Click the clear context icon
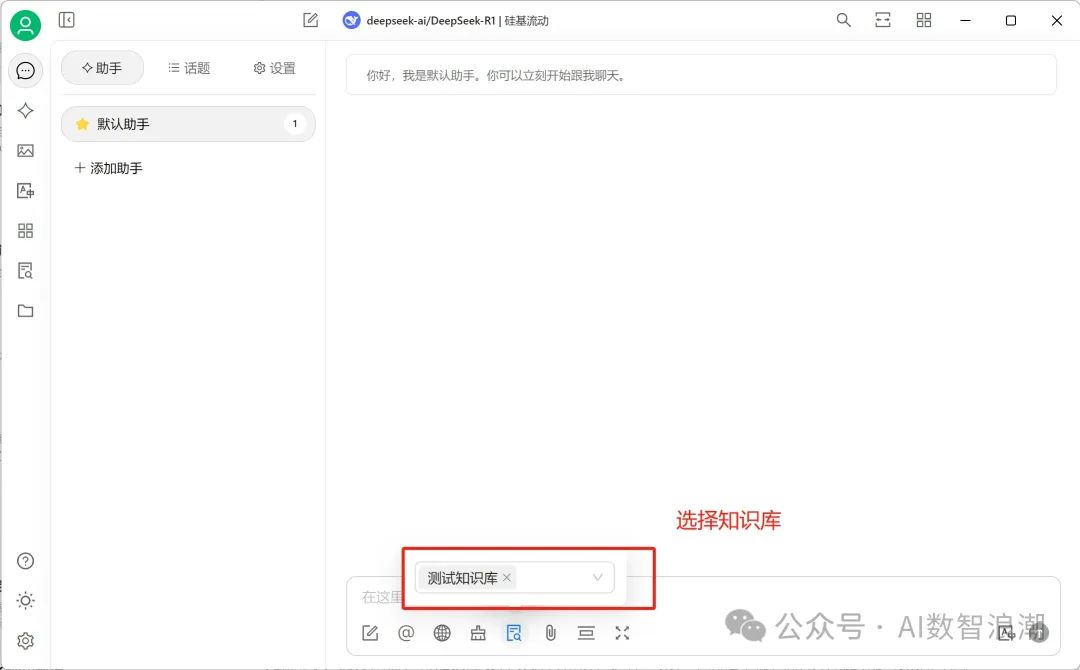1080x670 pixels. click(x=586, y=633)
